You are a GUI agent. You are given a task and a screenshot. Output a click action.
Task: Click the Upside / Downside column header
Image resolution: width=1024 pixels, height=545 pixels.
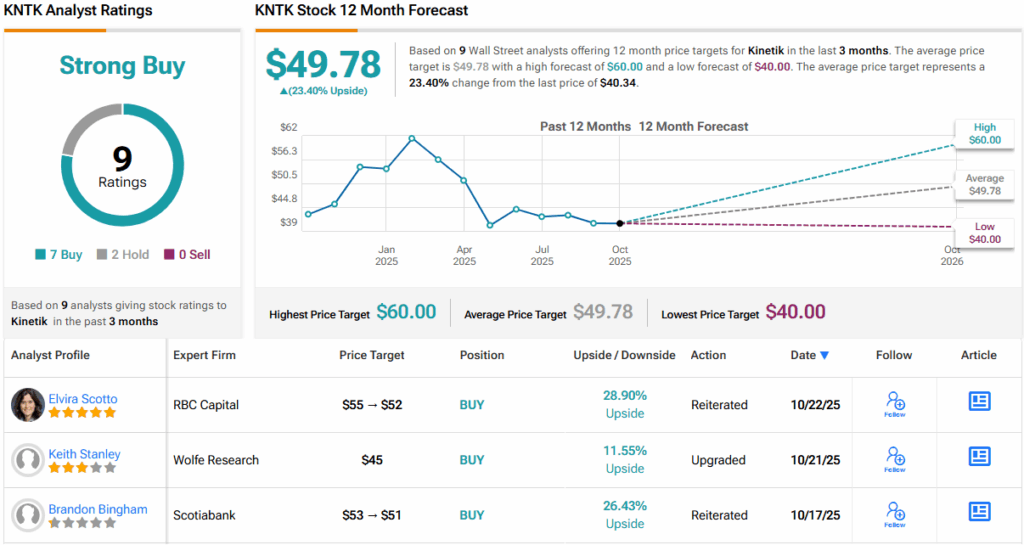(624, 355)
